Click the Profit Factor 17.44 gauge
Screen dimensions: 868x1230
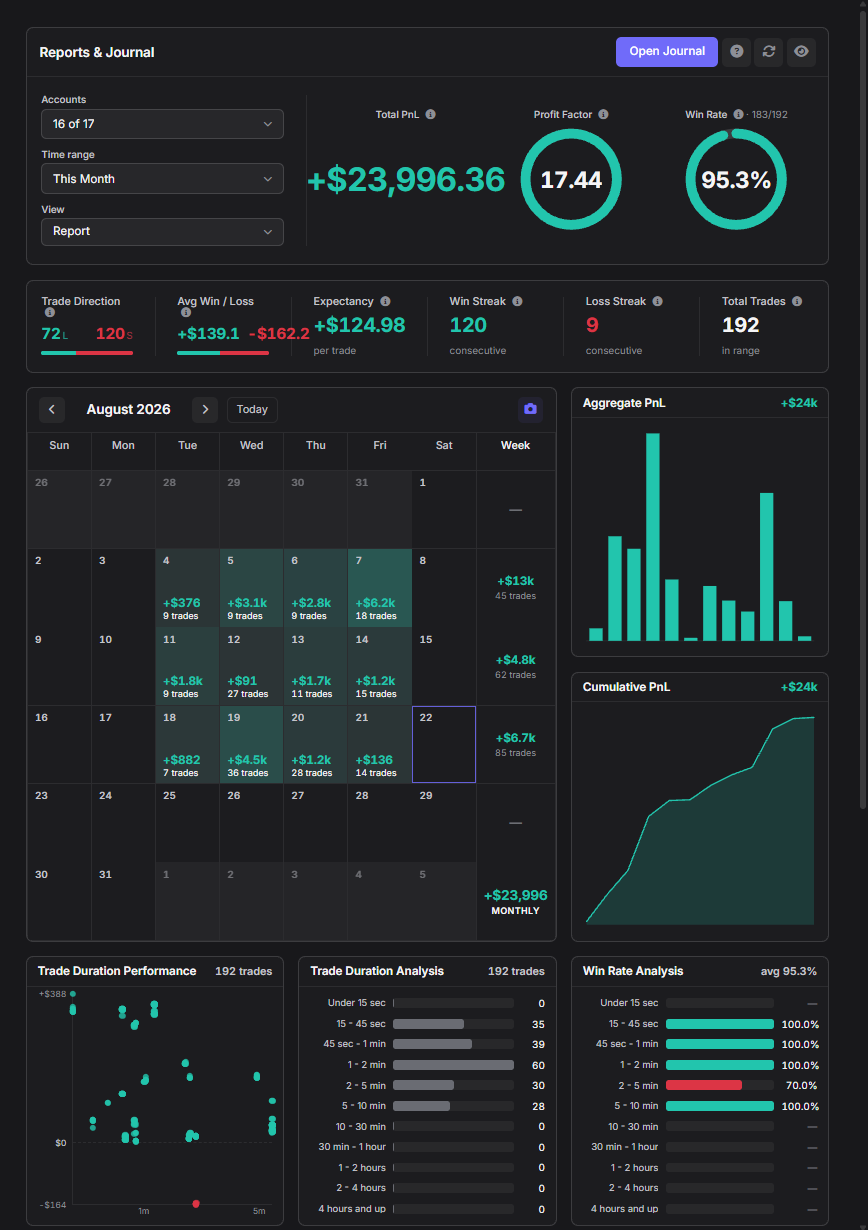571,180
